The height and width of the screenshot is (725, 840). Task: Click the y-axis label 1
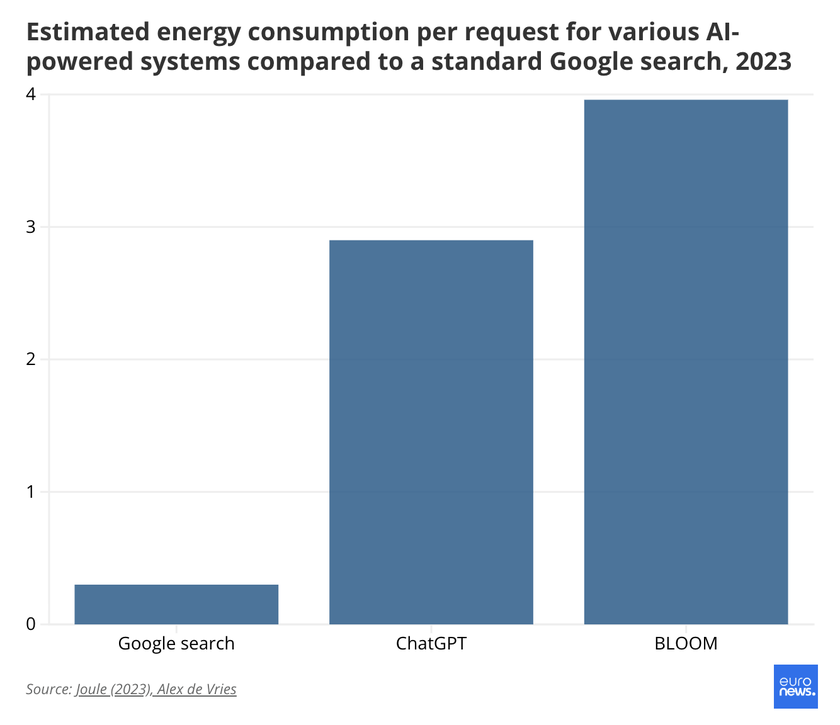click(31, 492)
